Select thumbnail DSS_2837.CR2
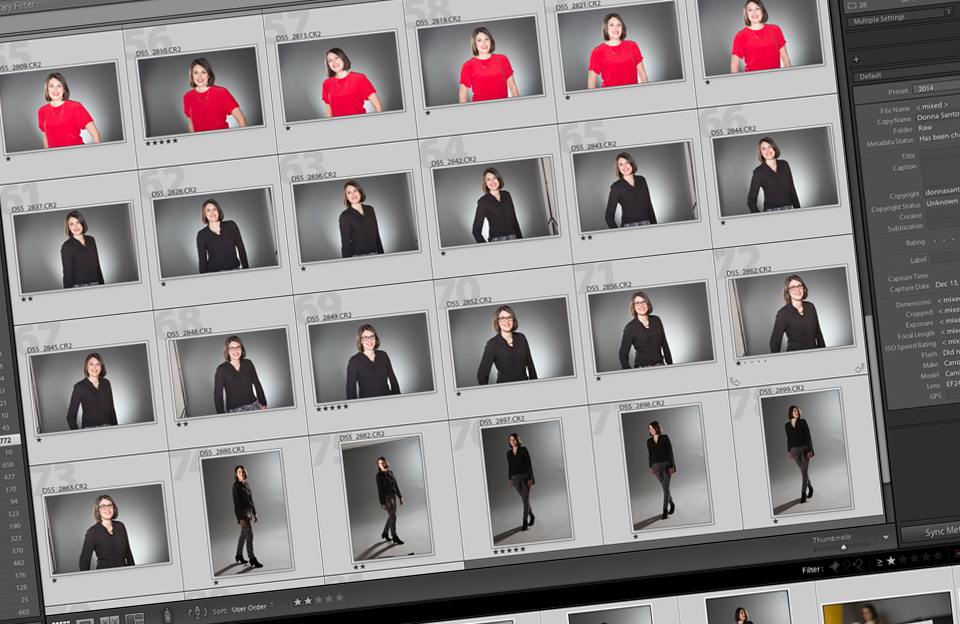The image size is (960, 624). coord(76,248)
